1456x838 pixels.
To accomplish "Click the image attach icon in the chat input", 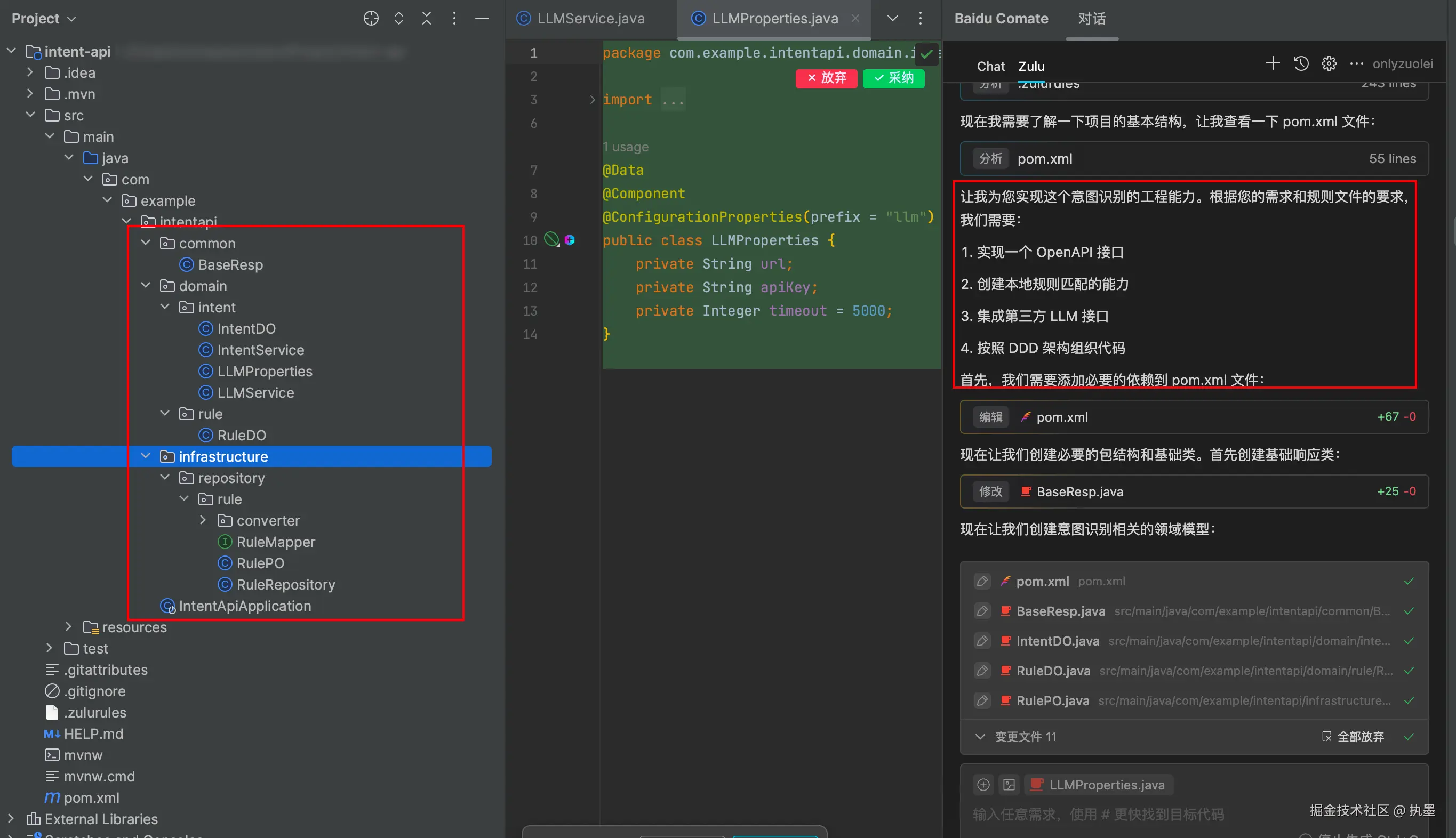I will tap(1009, 785).
